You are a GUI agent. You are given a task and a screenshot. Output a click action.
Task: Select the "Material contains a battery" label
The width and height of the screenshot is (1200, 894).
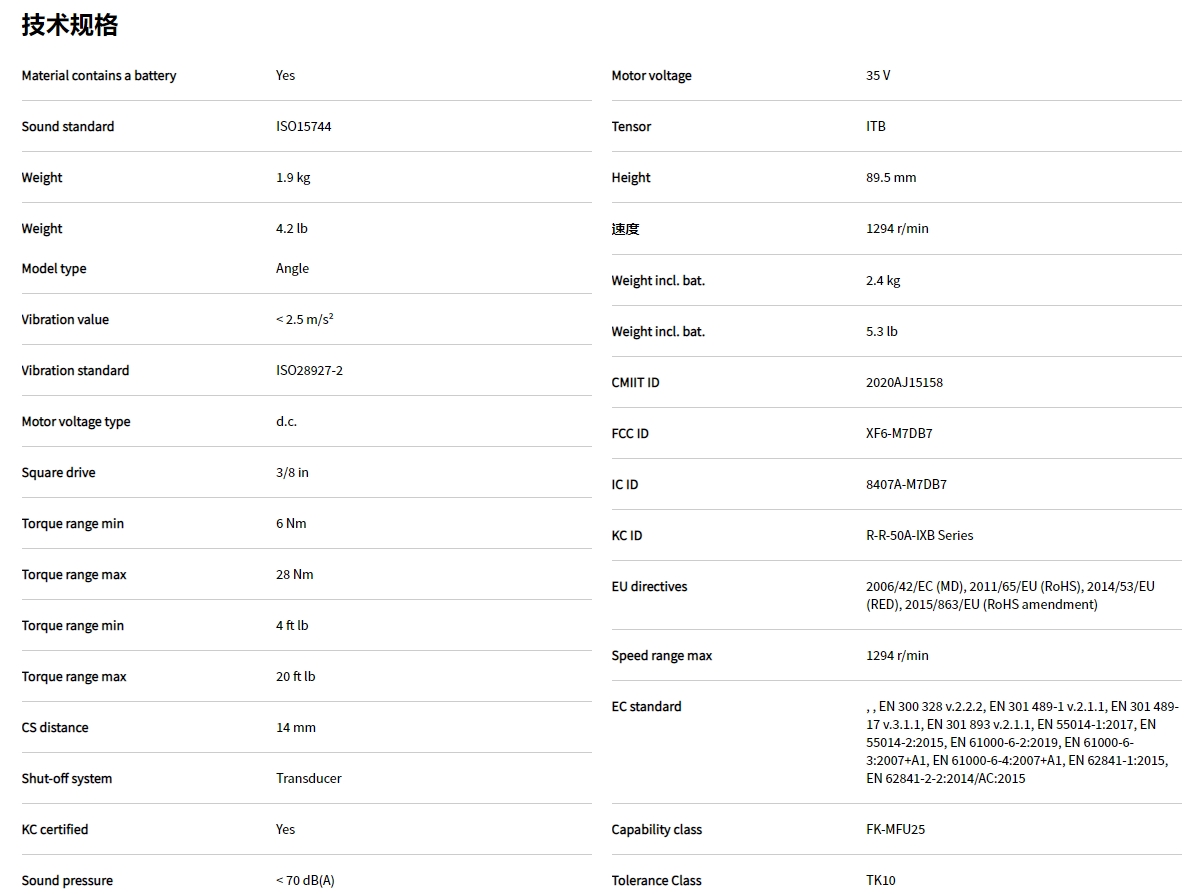tap(98, 76)
